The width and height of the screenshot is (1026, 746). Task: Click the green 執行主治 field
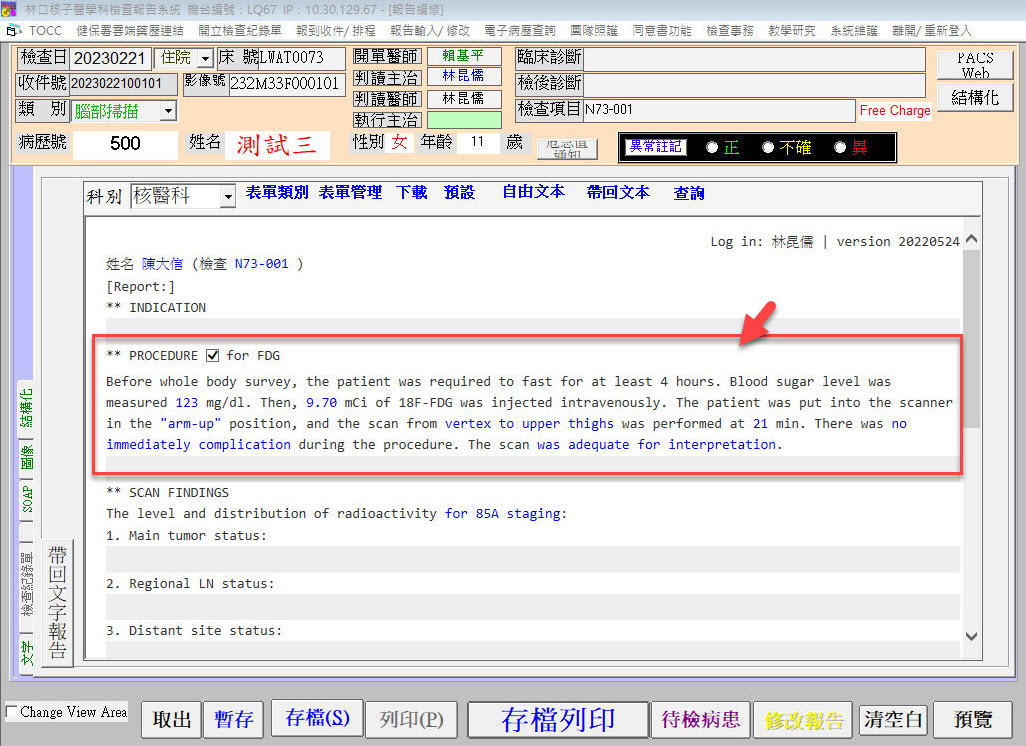click(464, 120)
